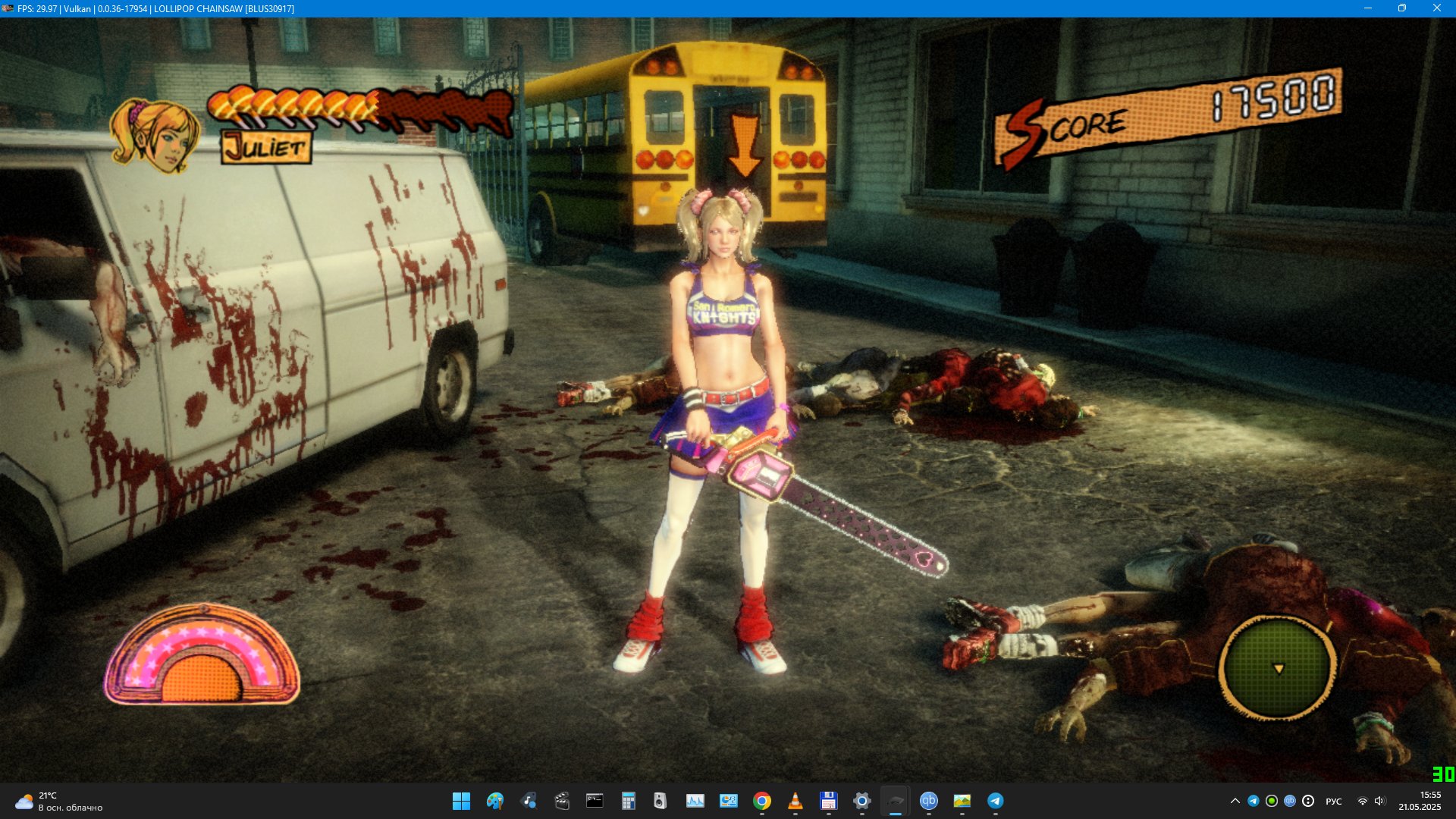Open the floppy disk save app icon
The height and width of the screenshot is (819, 1456).
pyautogui.click(x=828, y=801)
